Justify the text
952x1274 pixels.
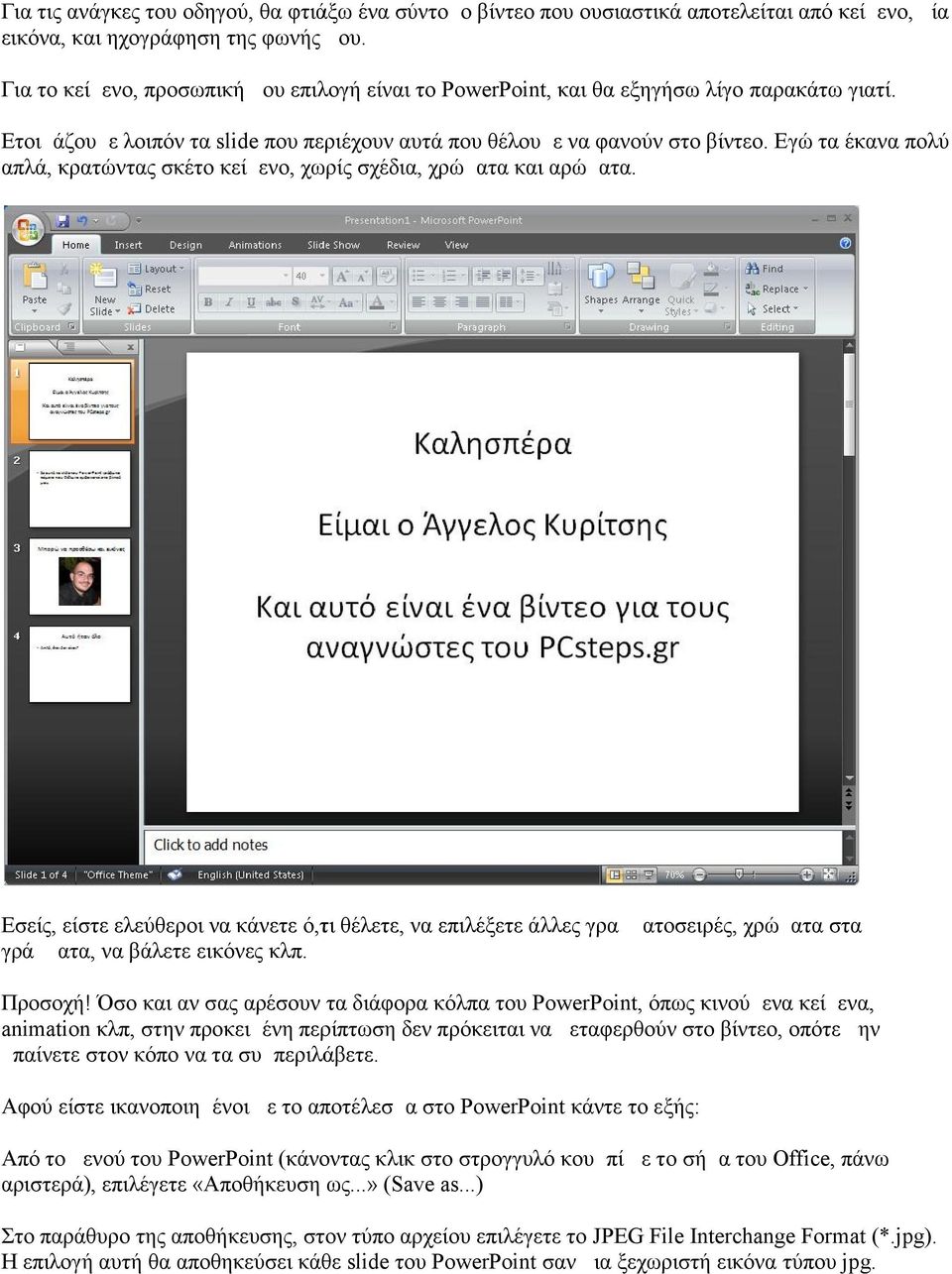coord(483,302)
